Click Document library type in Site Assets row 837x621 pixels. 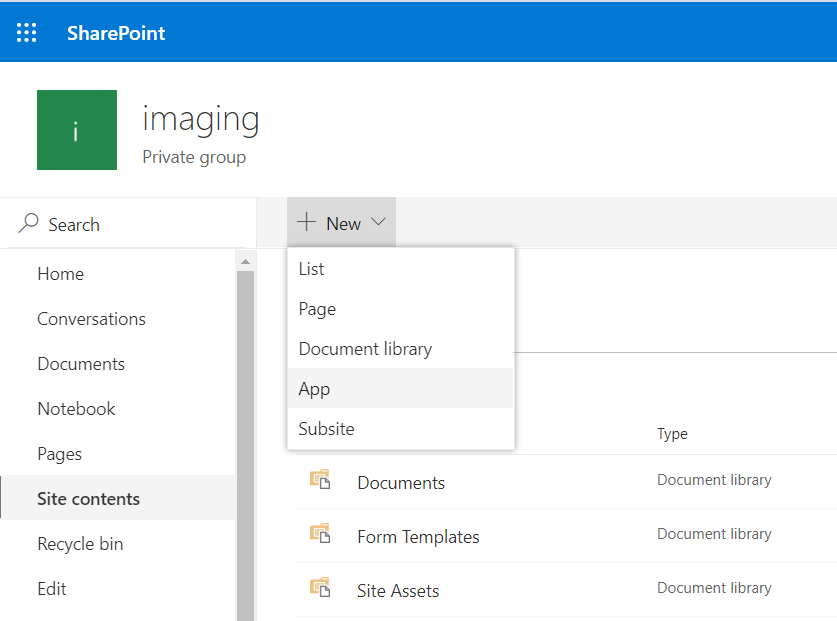point(714,588)
